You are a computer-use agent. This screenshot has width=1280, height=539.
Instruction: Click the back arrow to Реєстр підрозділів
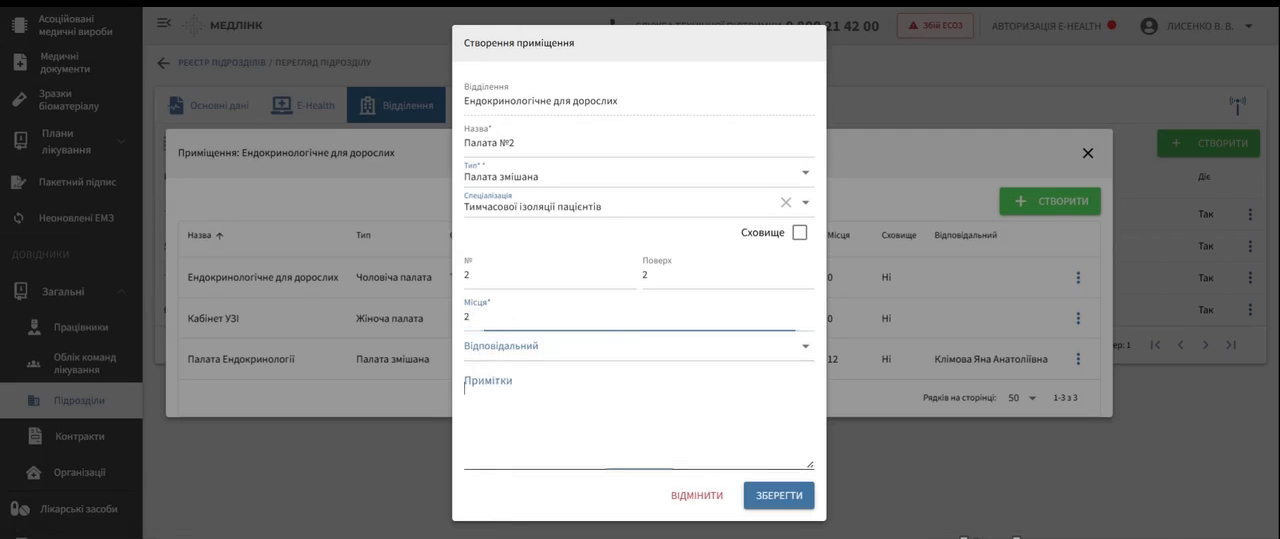[163, 63]
